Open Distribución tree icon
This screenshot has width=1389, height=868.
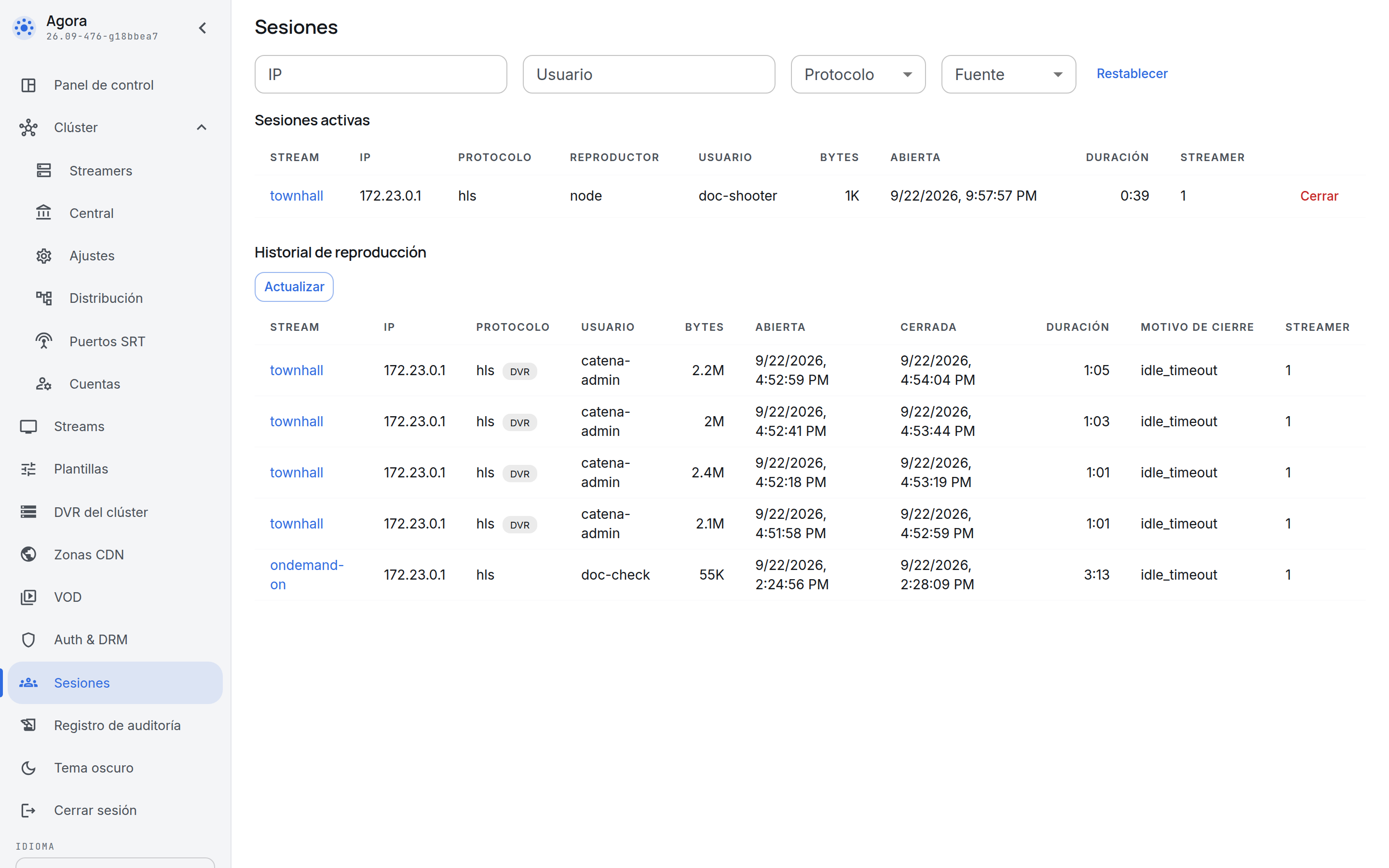[x=43, y=298]
